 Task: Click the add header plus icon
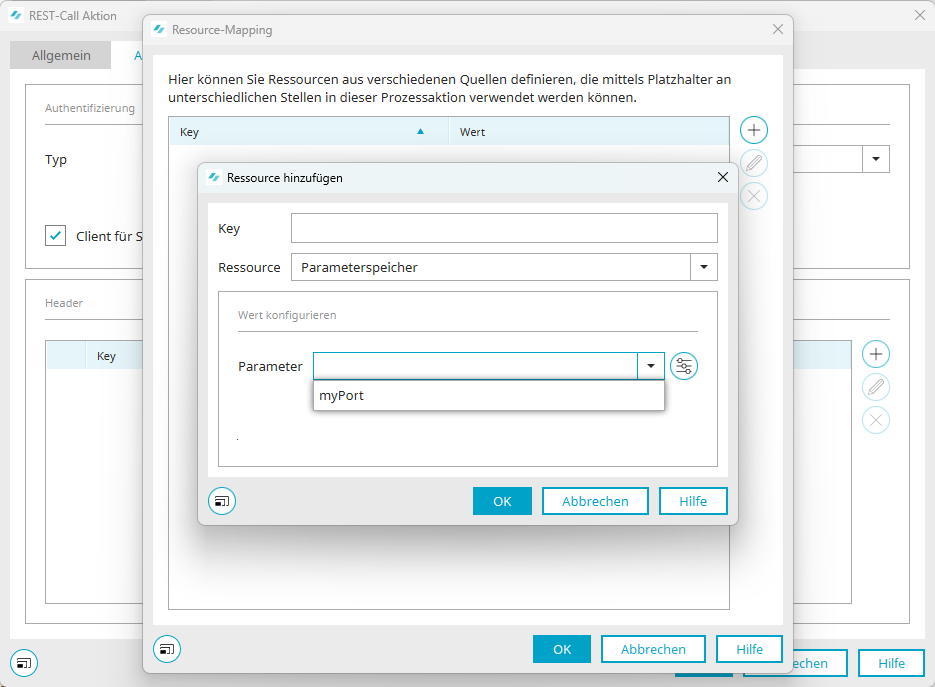pos(876,354)
